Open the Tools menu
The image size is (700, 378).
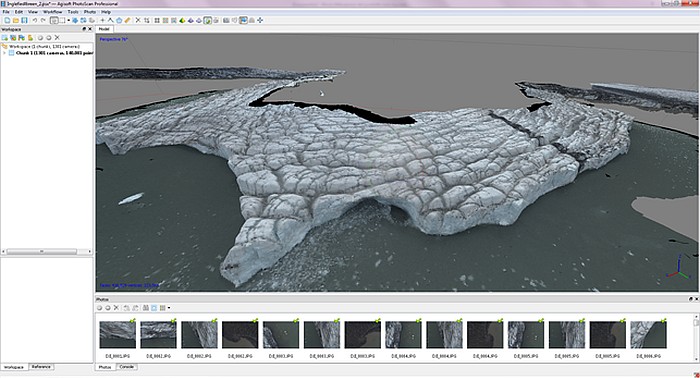(73, 12)
